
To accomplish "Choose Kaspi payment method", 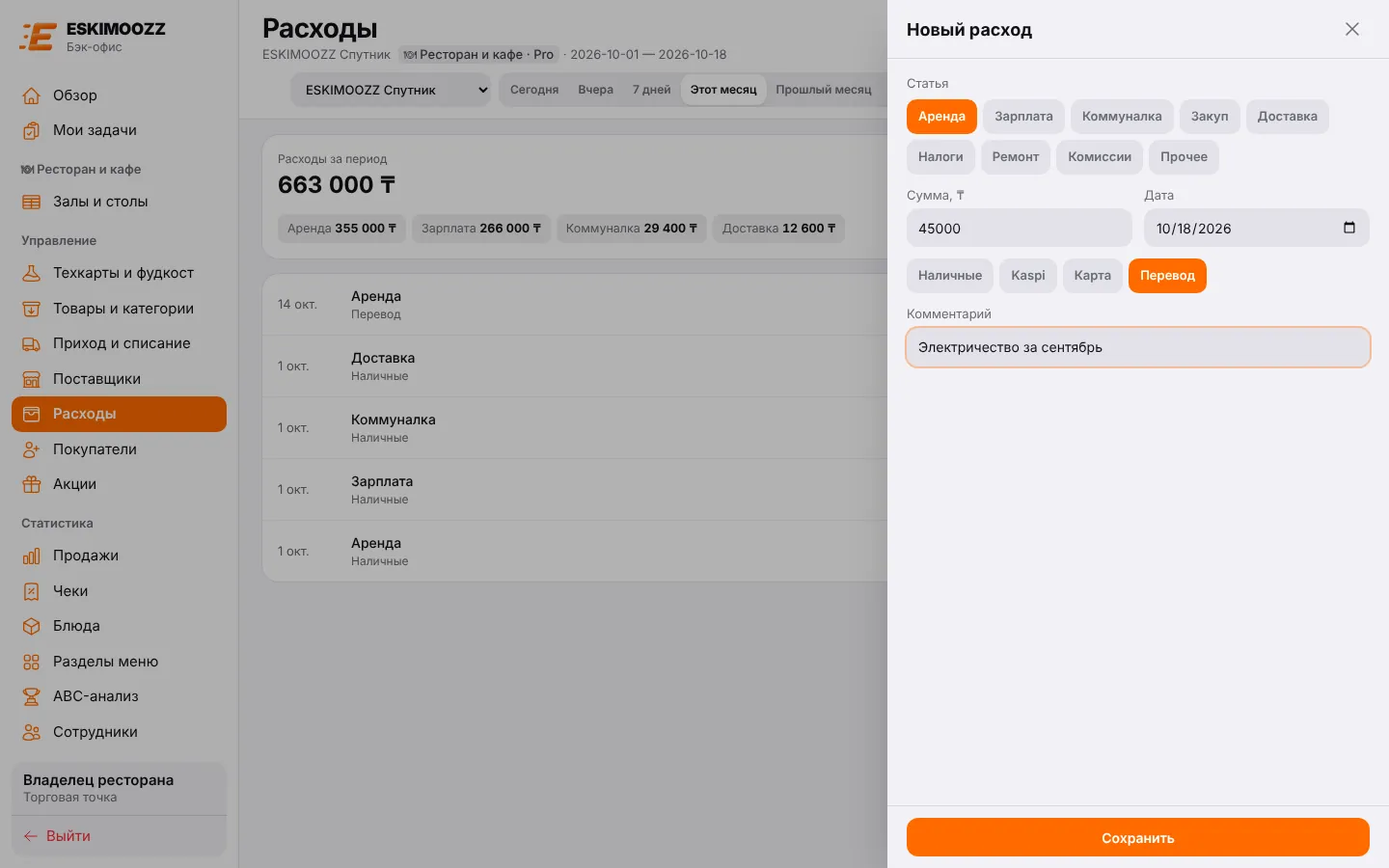I will point(1028,276).
